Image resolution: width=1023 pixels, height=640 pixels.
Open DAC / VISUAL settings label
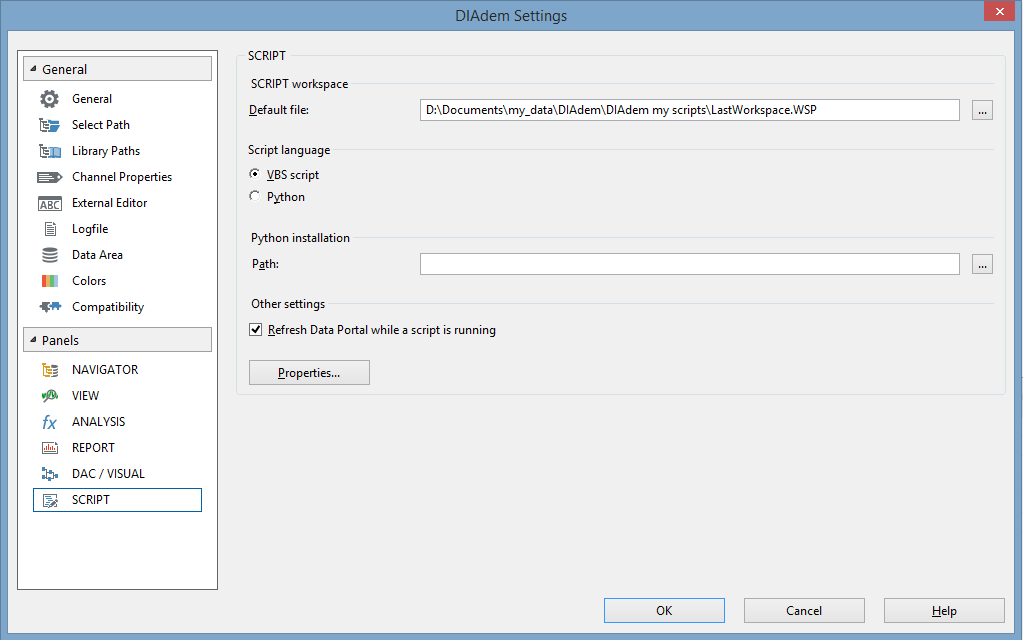coord(108,474)
